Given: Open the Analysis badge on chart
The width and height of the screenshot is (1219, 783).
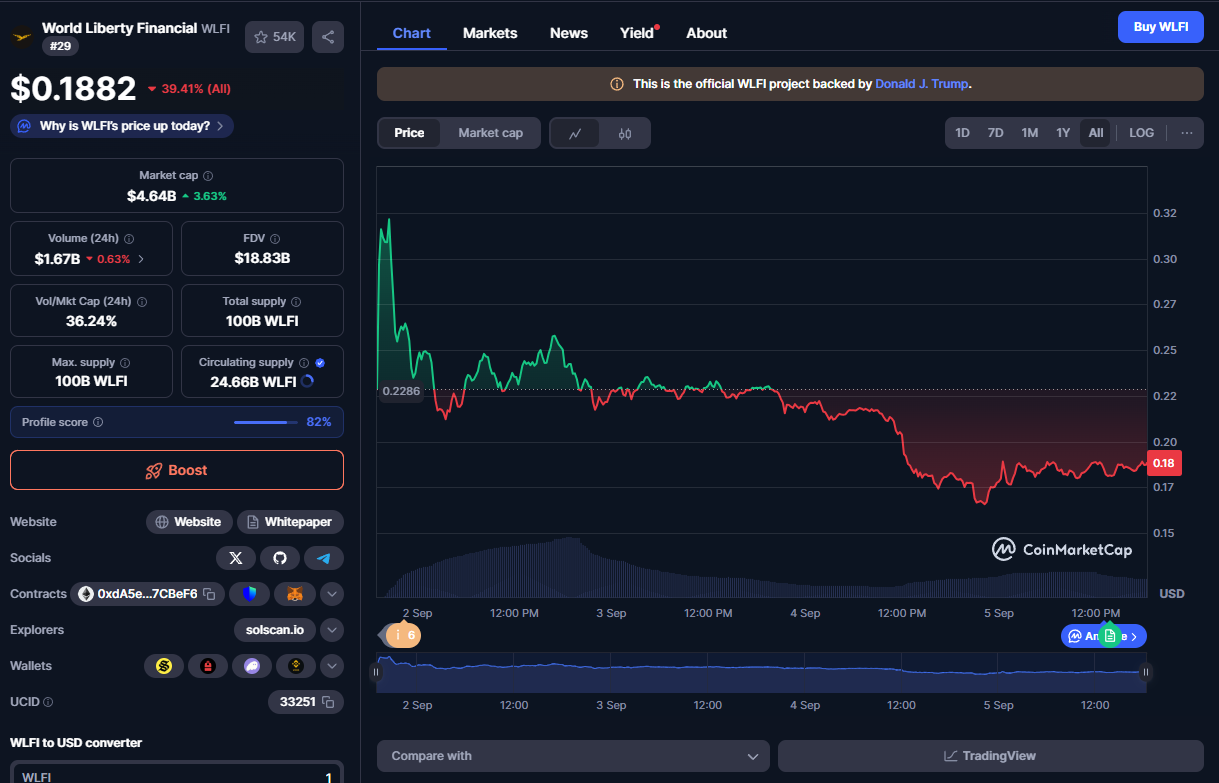Looking at the screenshot, I should click(x=1103, y=636).
